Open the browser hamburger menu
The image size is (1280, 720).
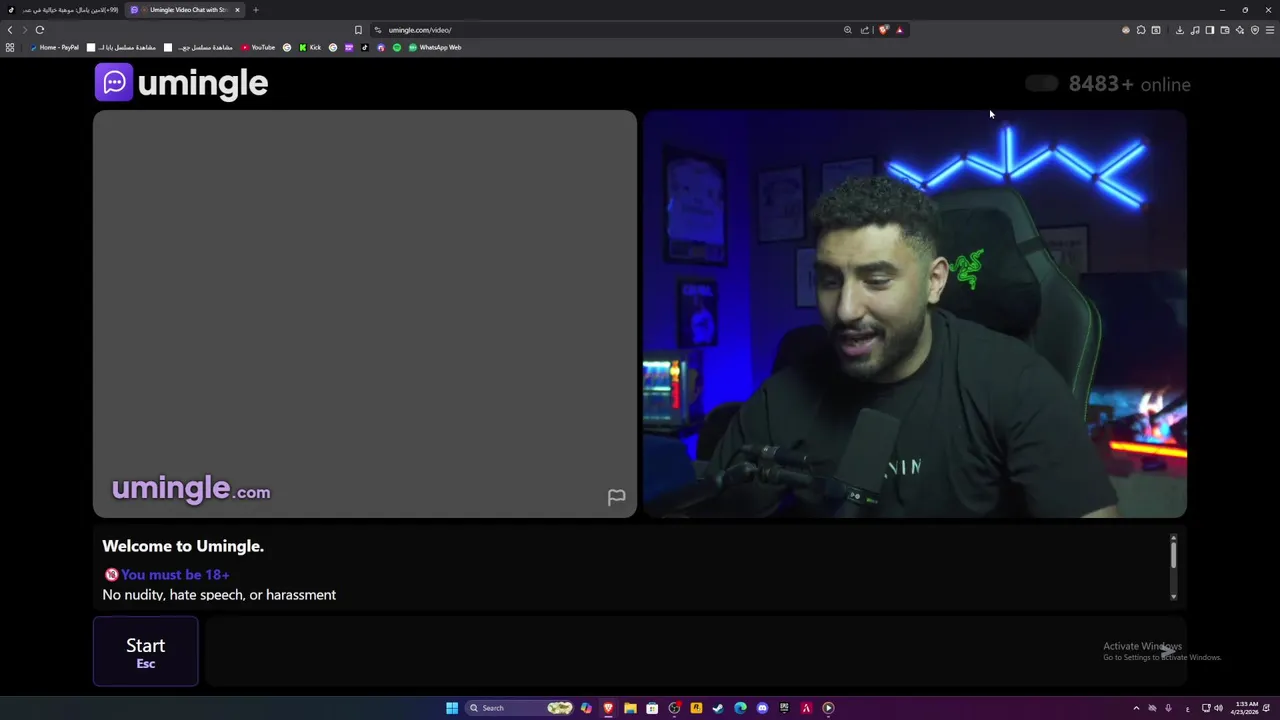tap(1270, 30)
